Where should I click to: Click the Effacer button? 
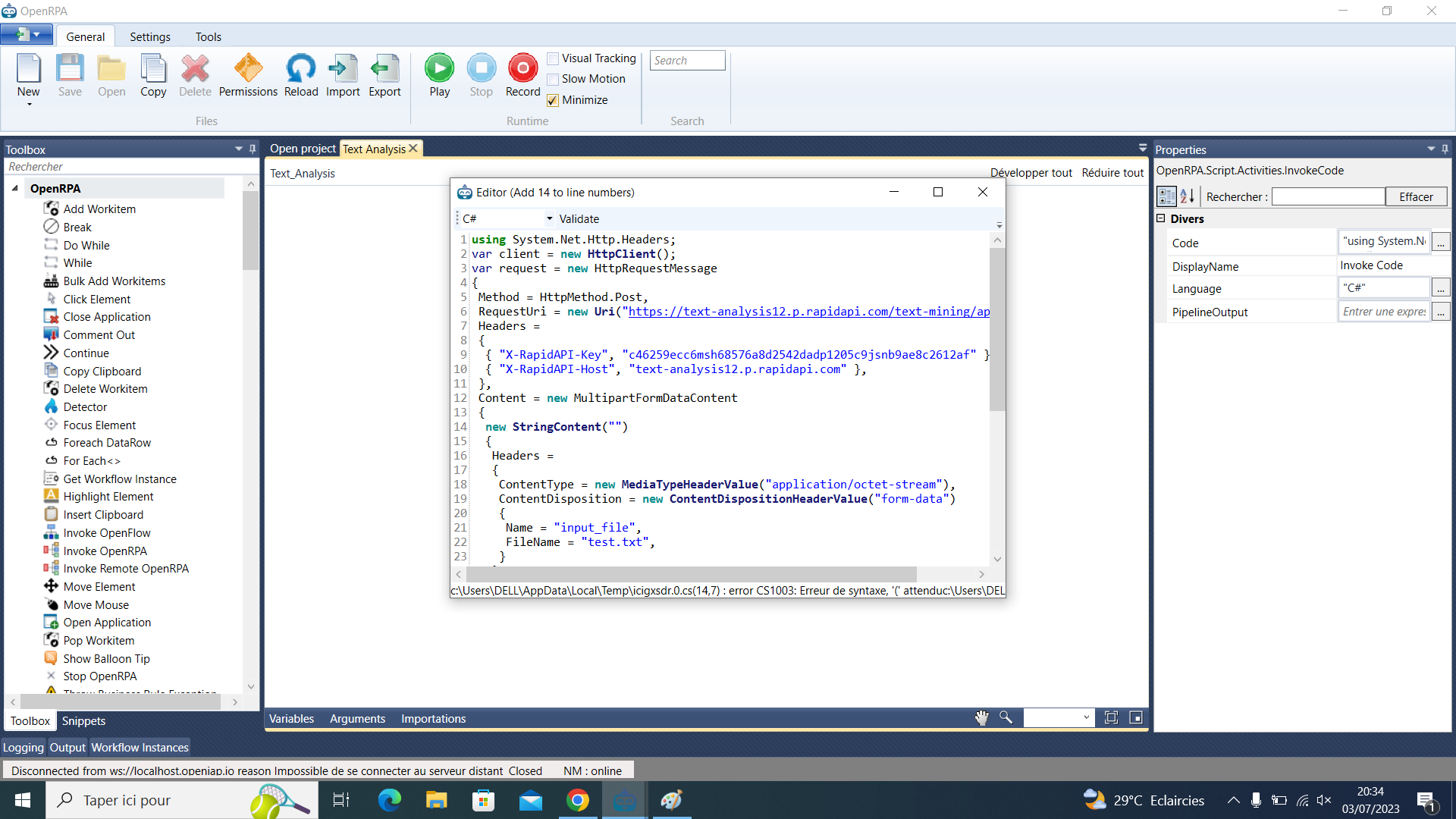(x=1416, y=196)
